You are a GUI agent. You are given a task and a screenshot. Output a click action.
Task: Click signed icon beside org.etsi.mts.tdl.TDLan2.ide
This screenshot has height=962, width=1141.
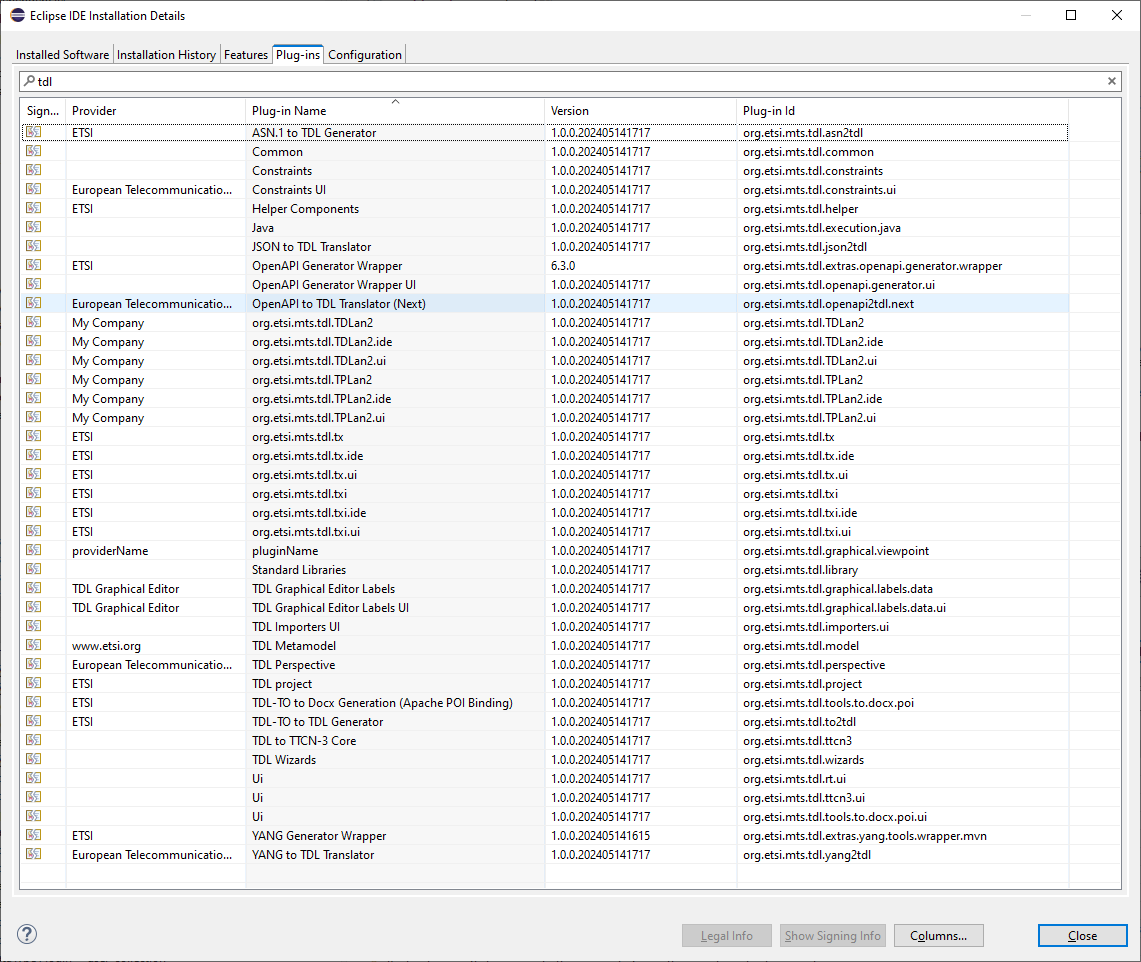(33, 341)
